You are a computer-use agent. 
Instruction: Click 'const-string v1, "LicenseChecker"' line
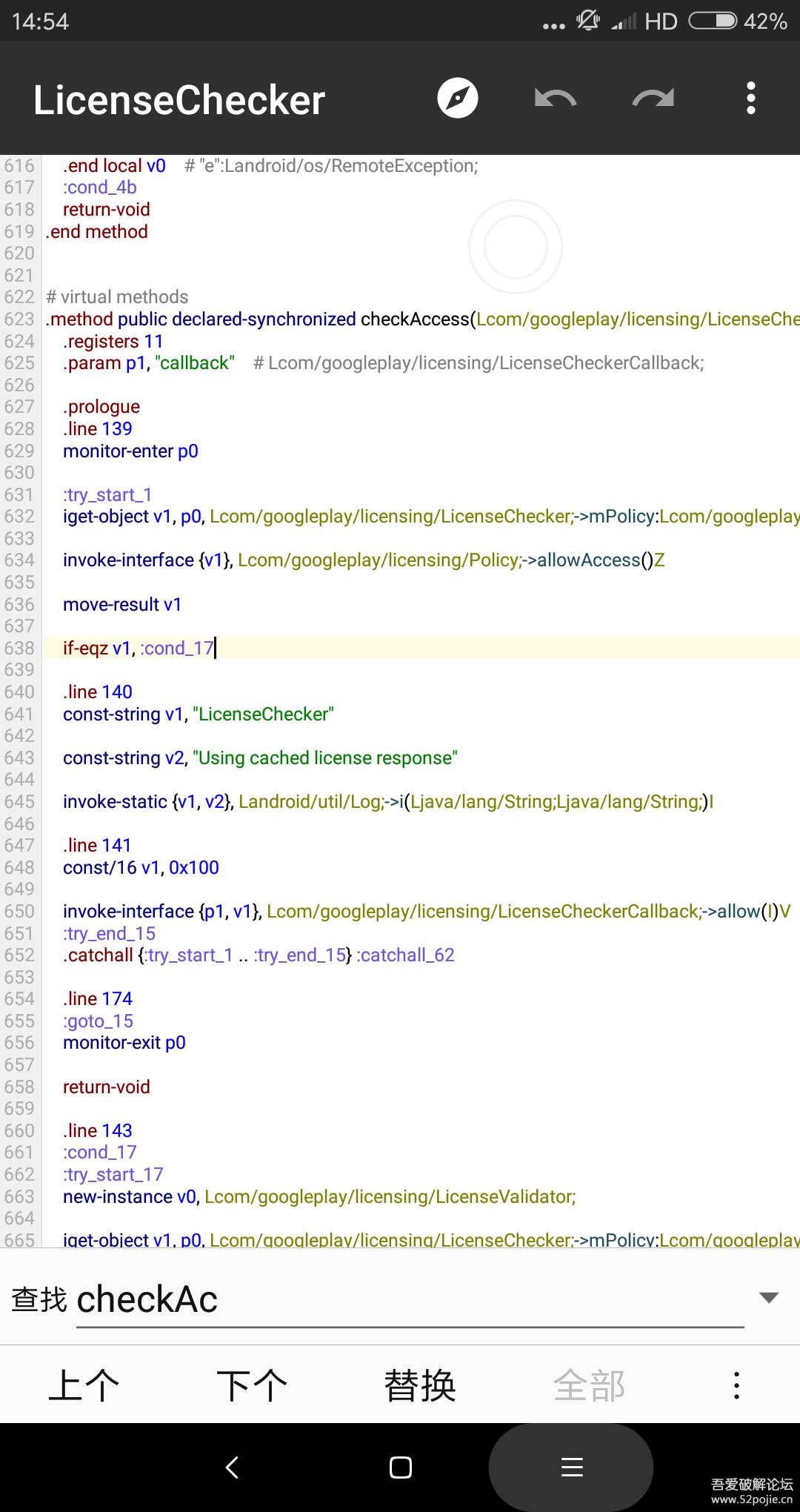tap(199, 714)
